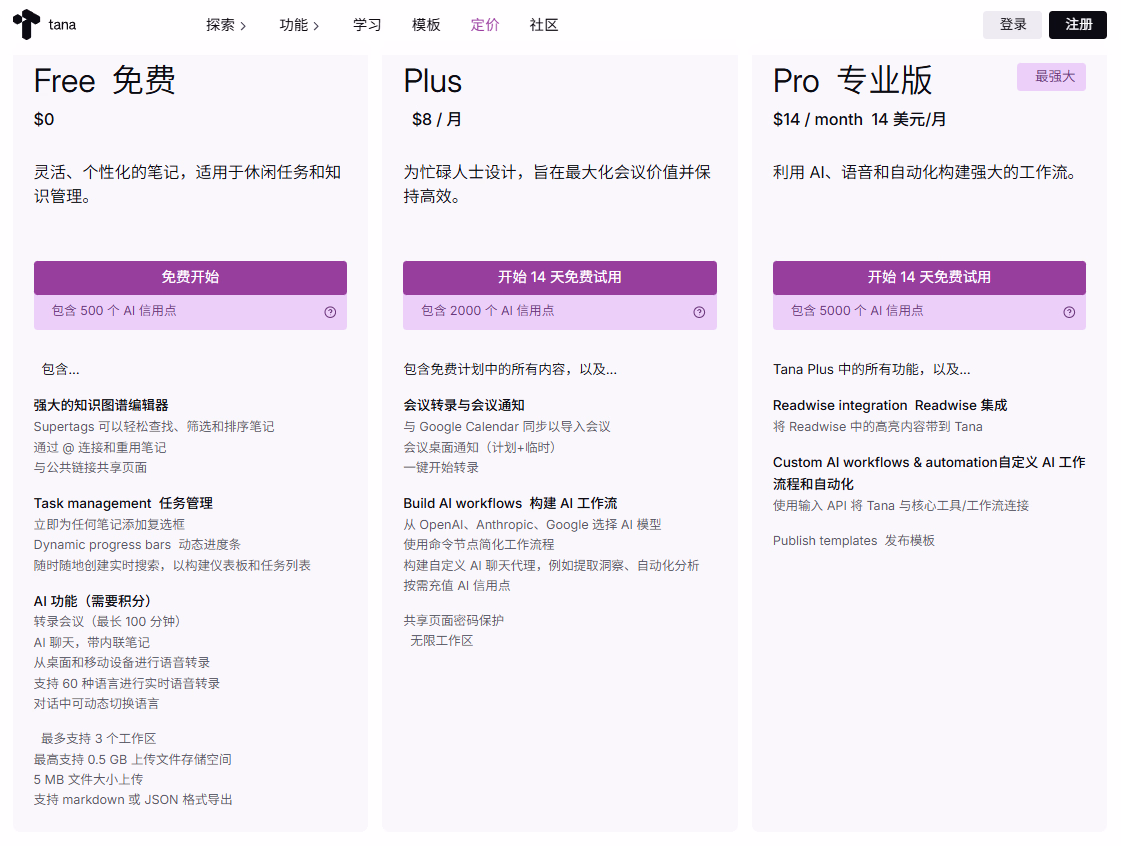Visit the 社区 page
The image size is (1121, 846).
(x=544, y=25)
